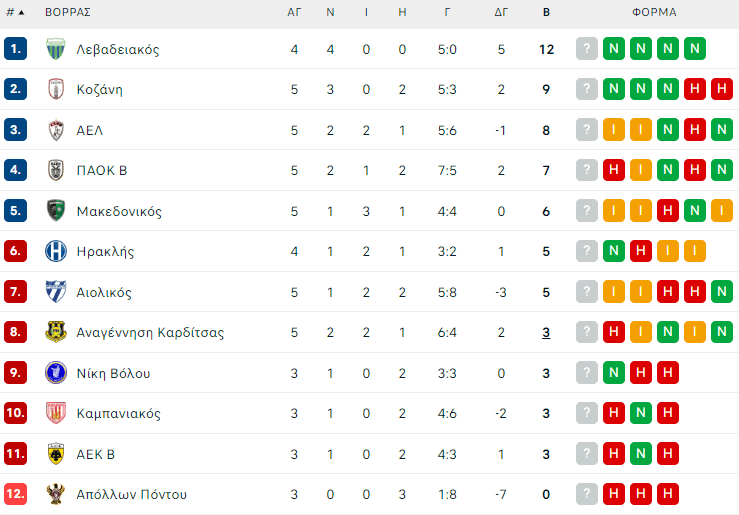Sort standings by the ΔΓ goal difference column
Image resolution: width=739 pixels, height=515 pixels.
(501, 13)
